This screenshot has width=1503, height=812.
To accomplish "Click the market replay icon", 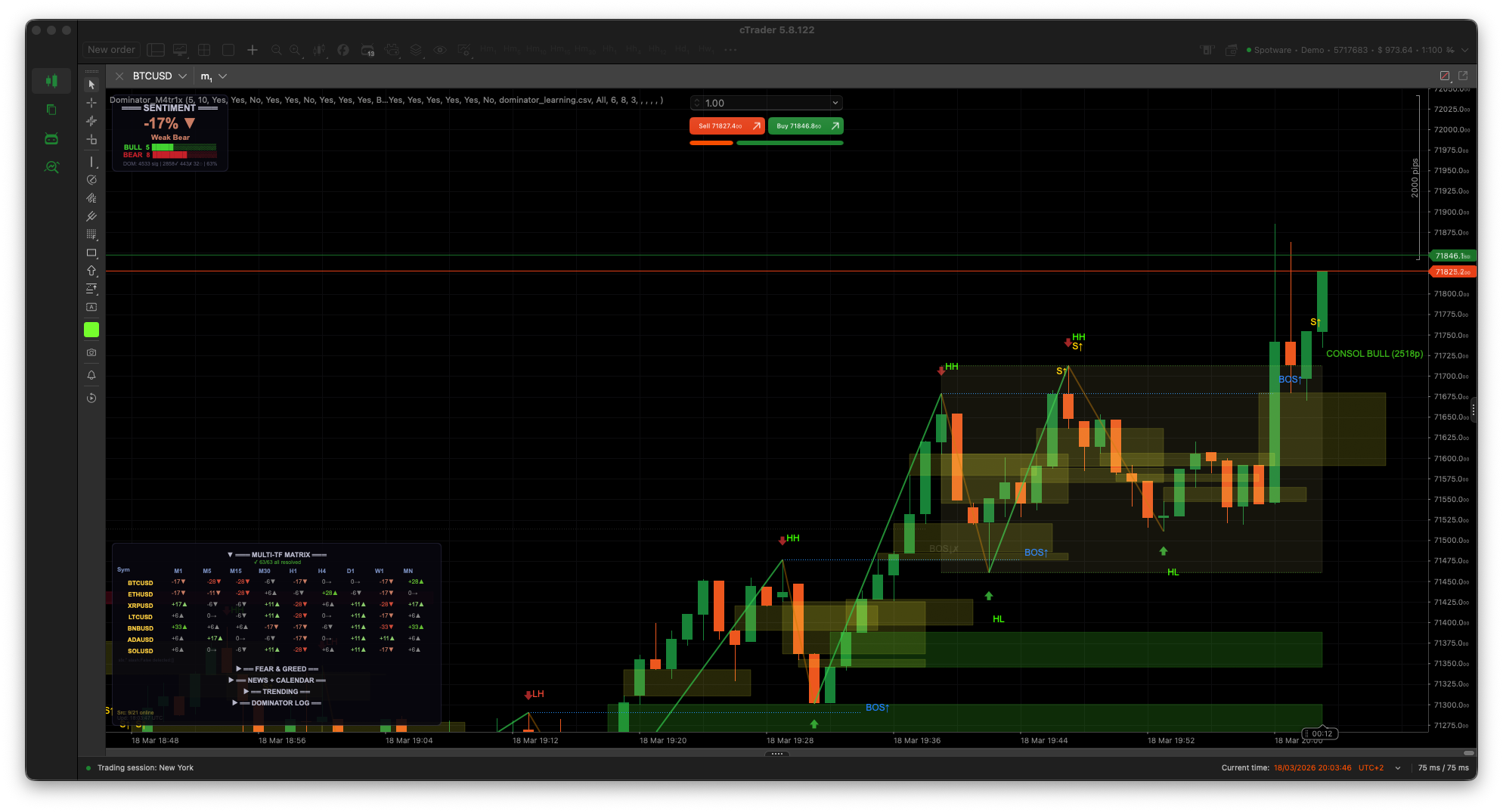I will click(91, 398).
